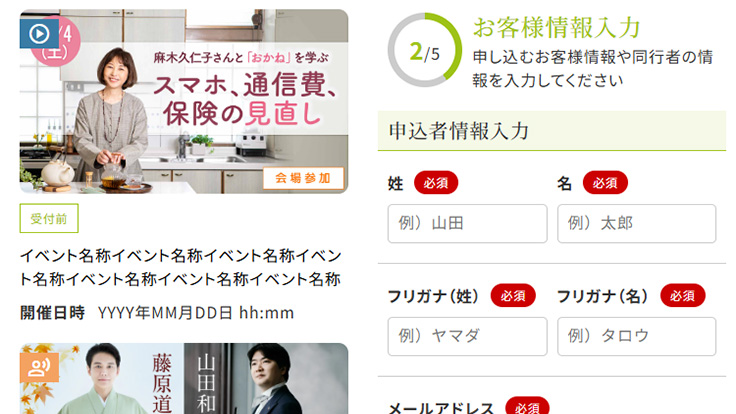Click the 会場参加 label on banner
Viewport: 736px width, 414px height.
coord(303,178)
